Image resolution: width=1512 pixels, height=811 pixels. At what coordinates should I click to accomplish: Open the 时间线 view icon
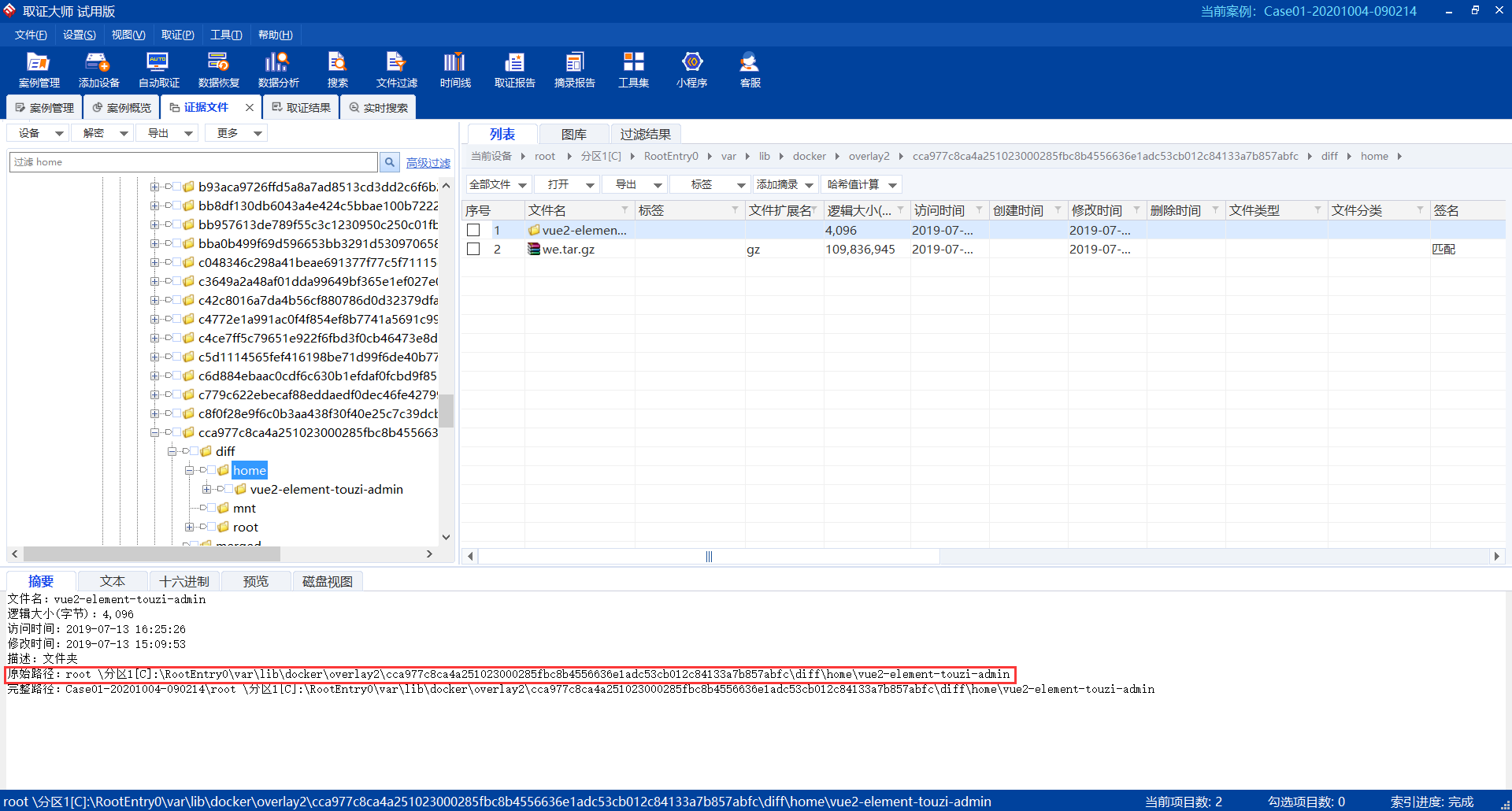point(455,69)
